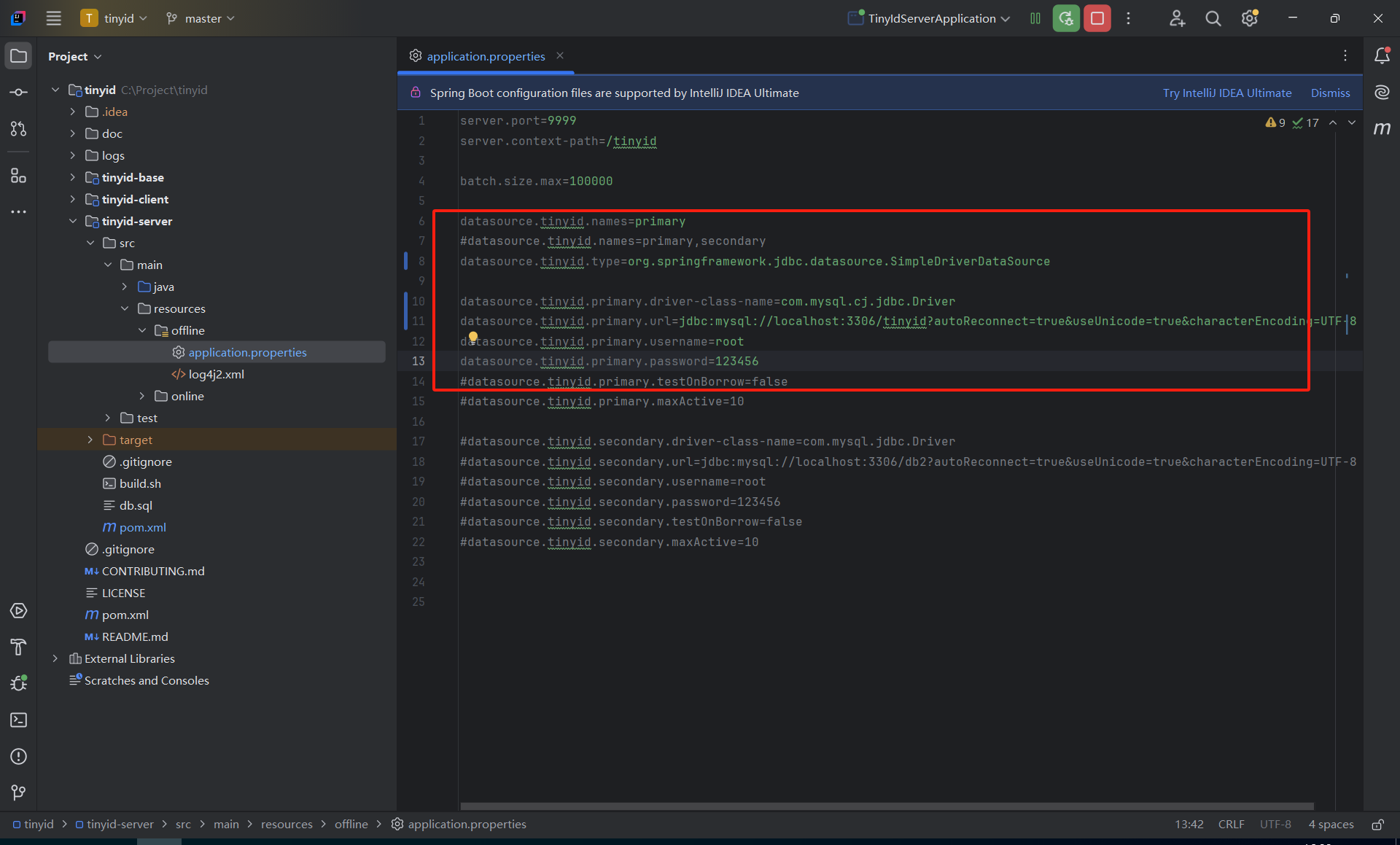The width and height of the screenshot is (1400, 845).
Task: Open the Structure tool window icon
Action: tap(18, 176)
